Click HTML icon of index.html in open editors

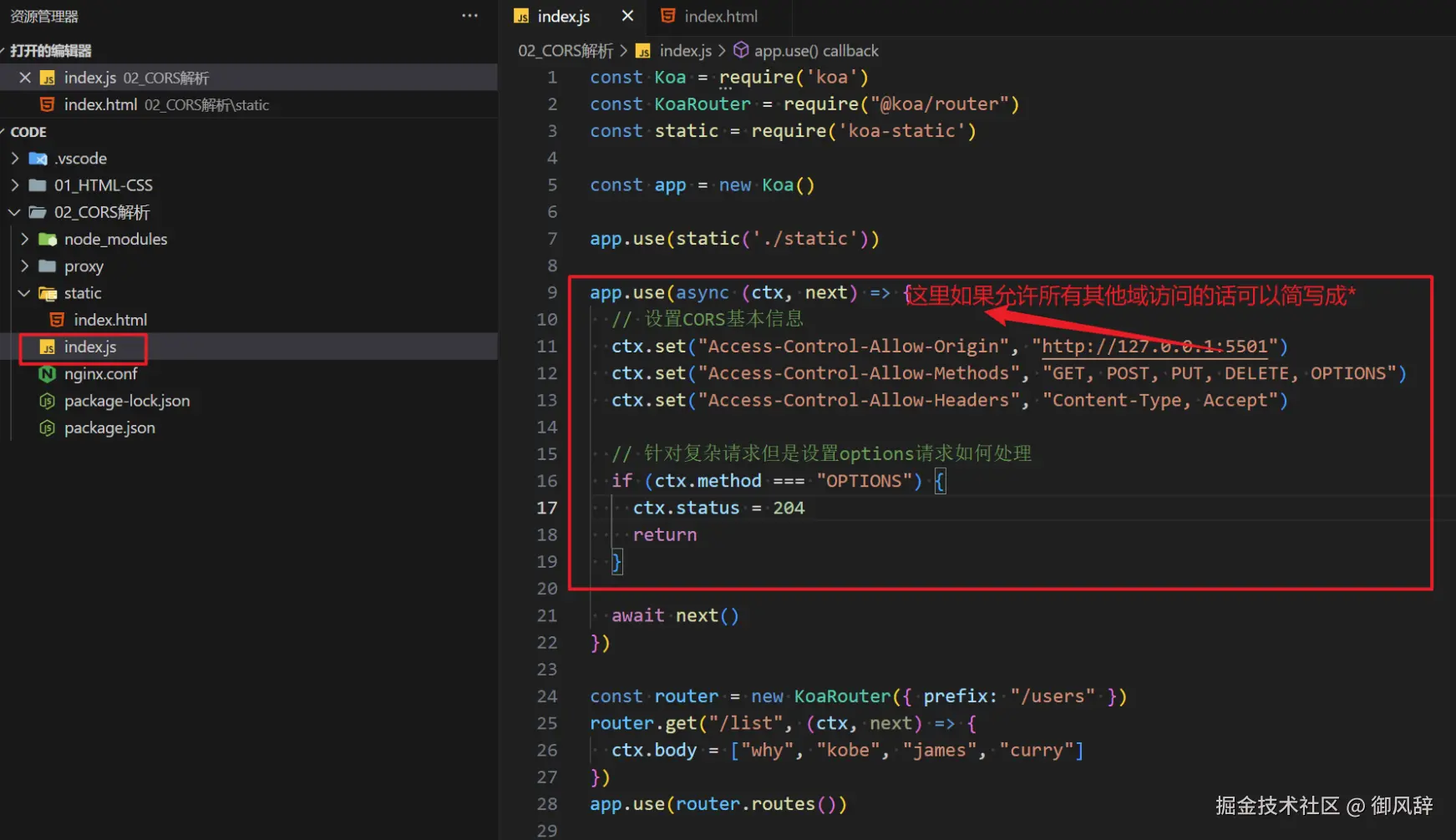point(48,104)
